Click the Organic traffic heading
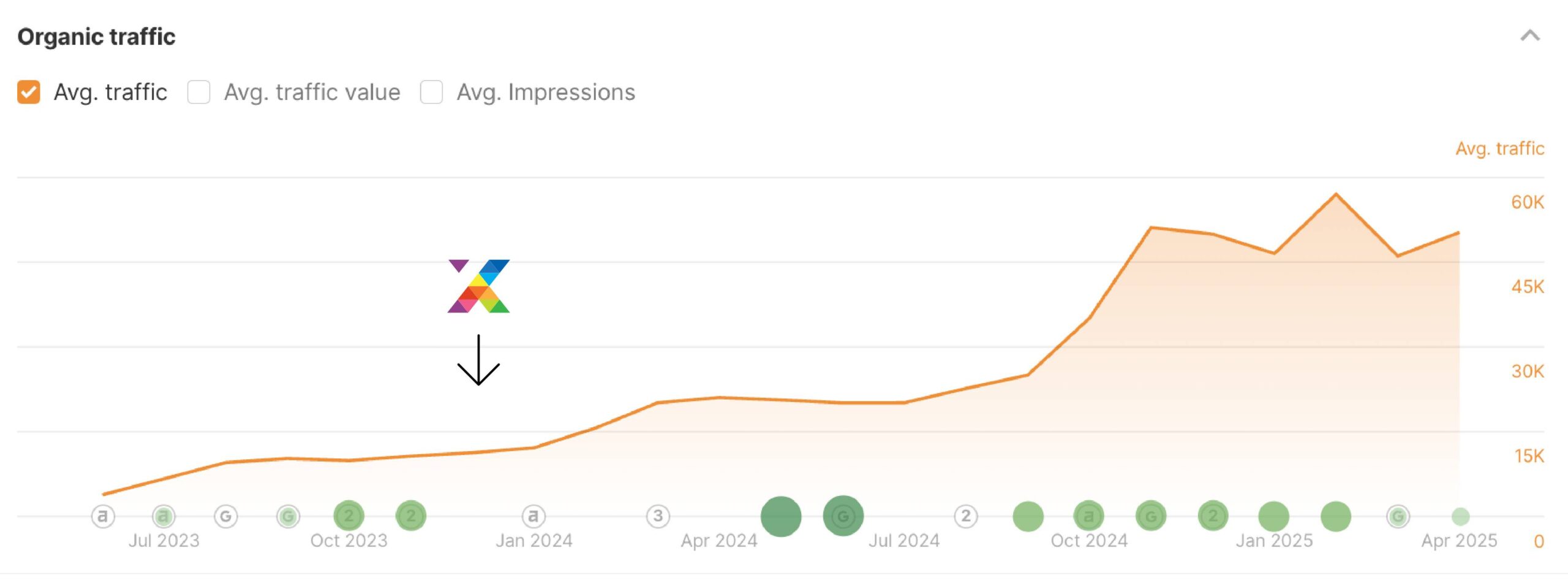Screen dimensions: 1568x586 (96, 37)
